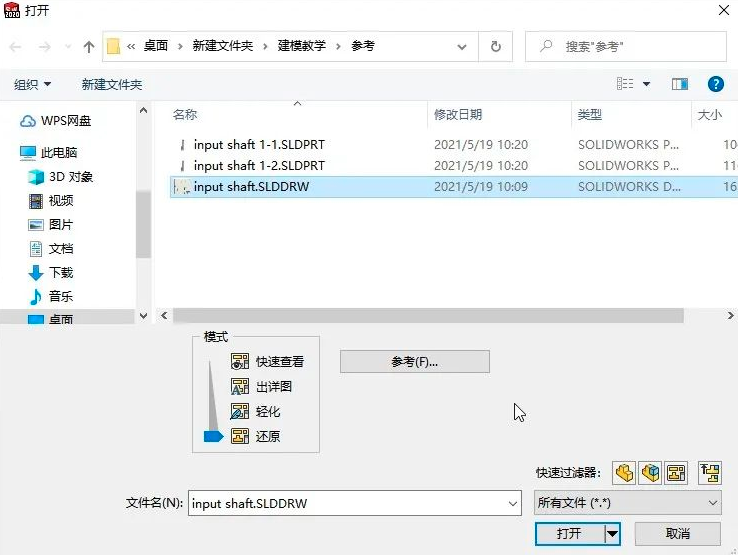Select the 还原 mode icon
Viewport: 738px width, 555px height.
pyautogui.click(x=240, y=436)
